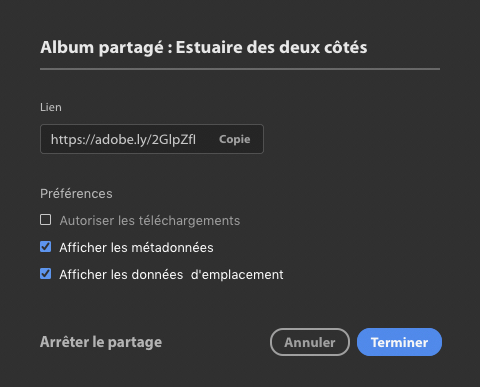Click the d'emplacement label text
The width and height of the screenshot is (480, 387).
237,275
